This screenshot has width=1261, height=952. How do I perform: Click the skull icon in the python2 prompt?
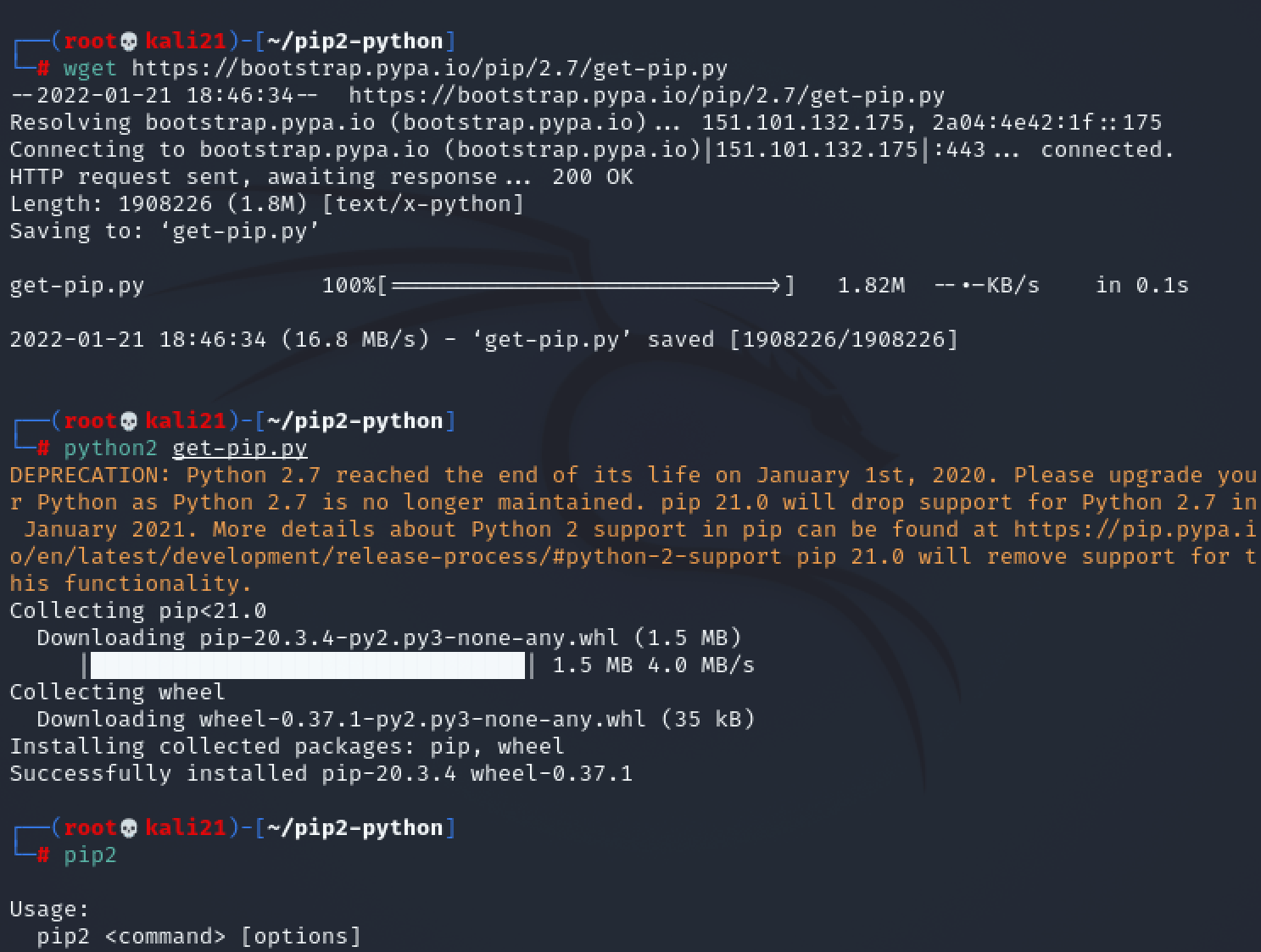tap(129, 421)
